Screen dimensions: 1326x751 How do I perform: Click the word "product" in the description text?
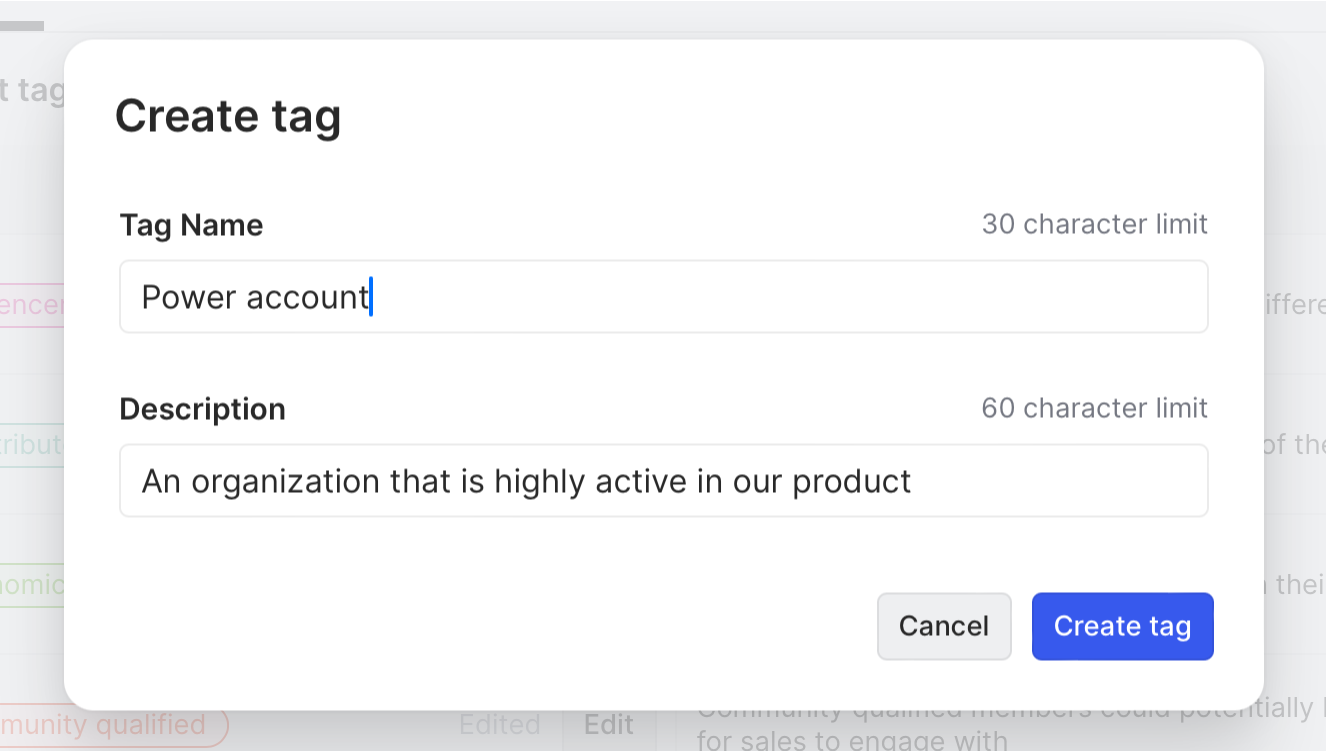(851, 481)
